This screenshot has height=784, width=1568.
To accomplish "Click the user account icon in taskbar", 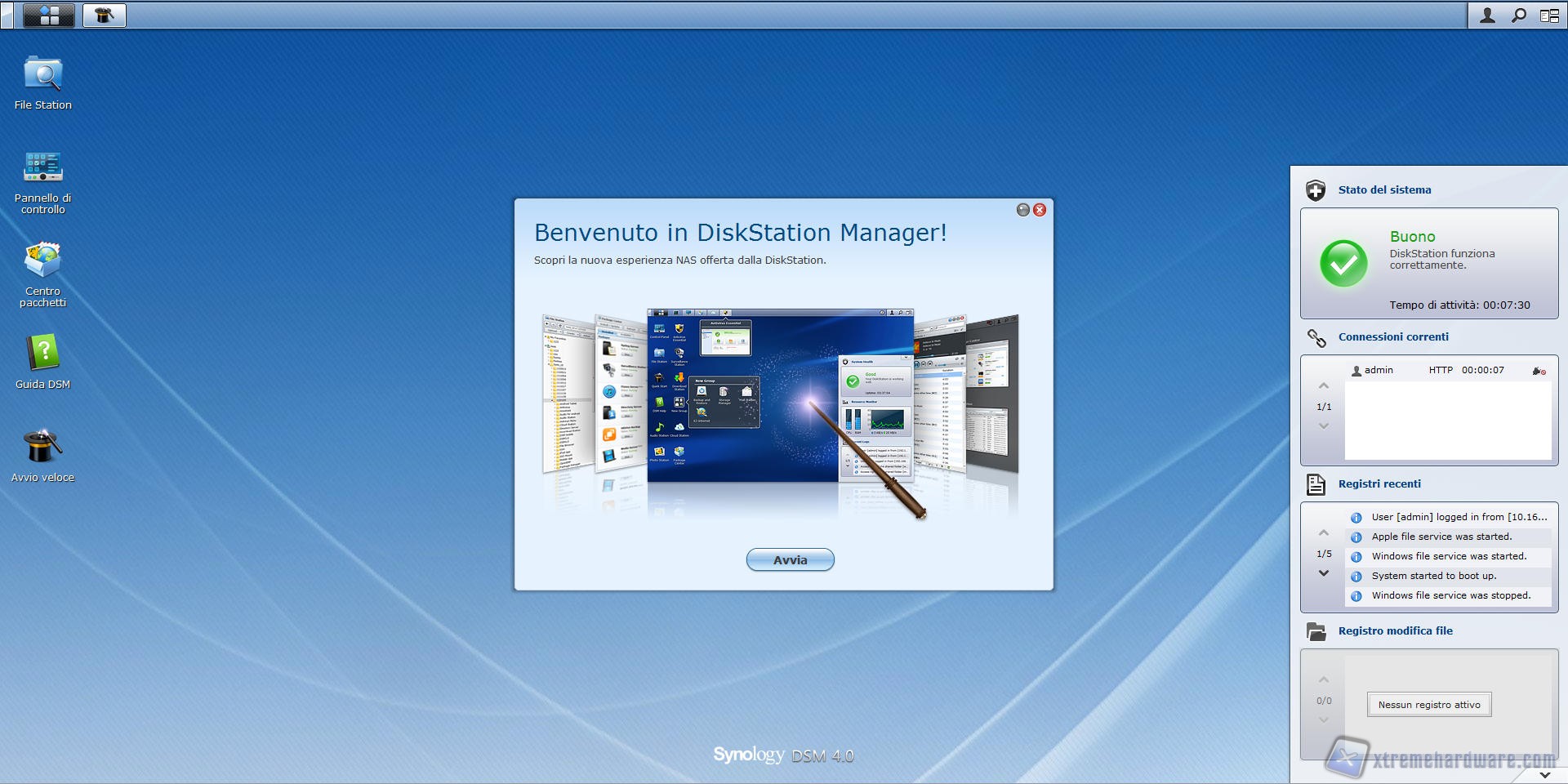I will click(x=1487, y=16).
